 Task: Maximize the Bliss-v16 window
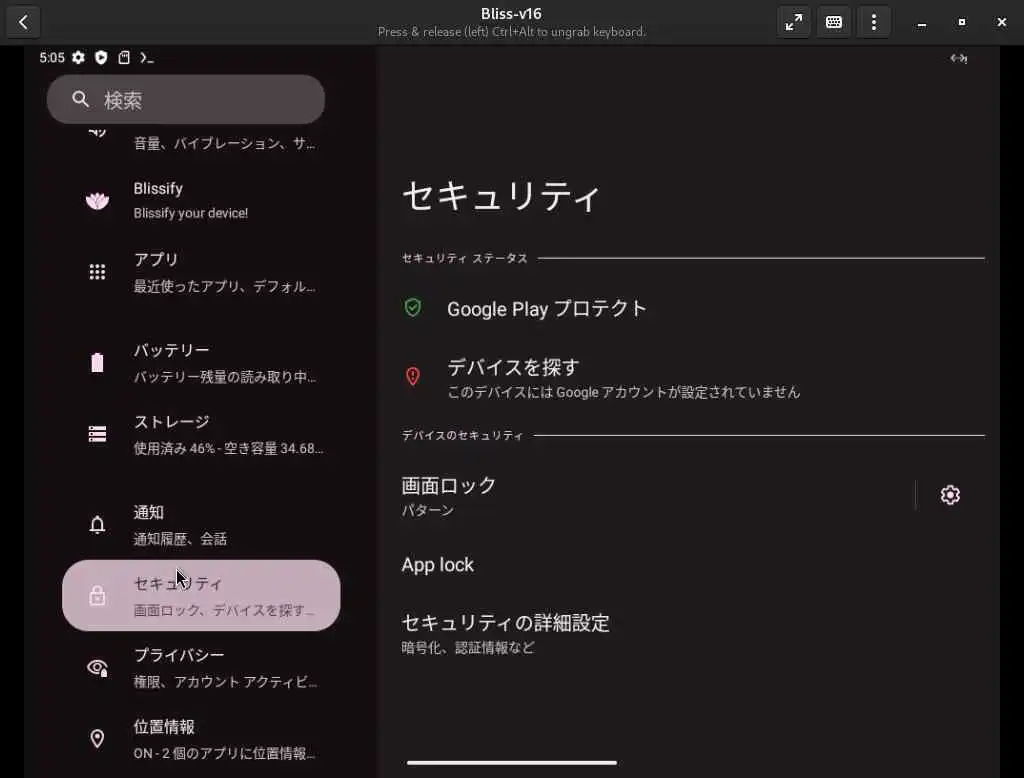961,22
